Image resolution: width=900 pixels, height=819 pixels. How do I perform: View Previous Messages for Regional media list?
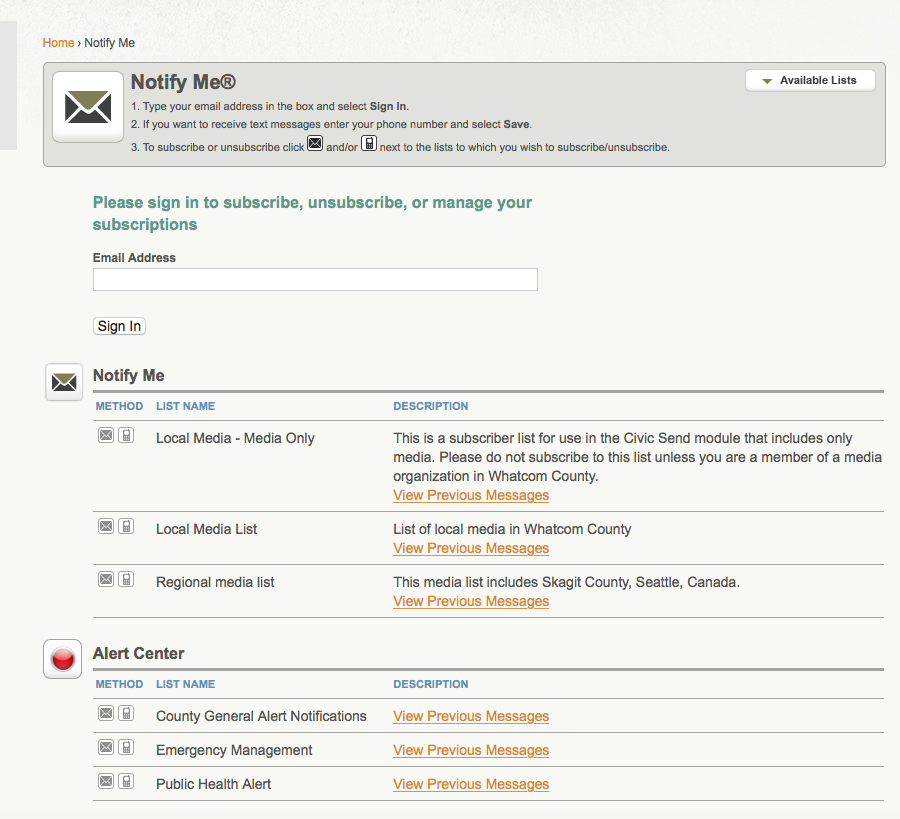471,601
